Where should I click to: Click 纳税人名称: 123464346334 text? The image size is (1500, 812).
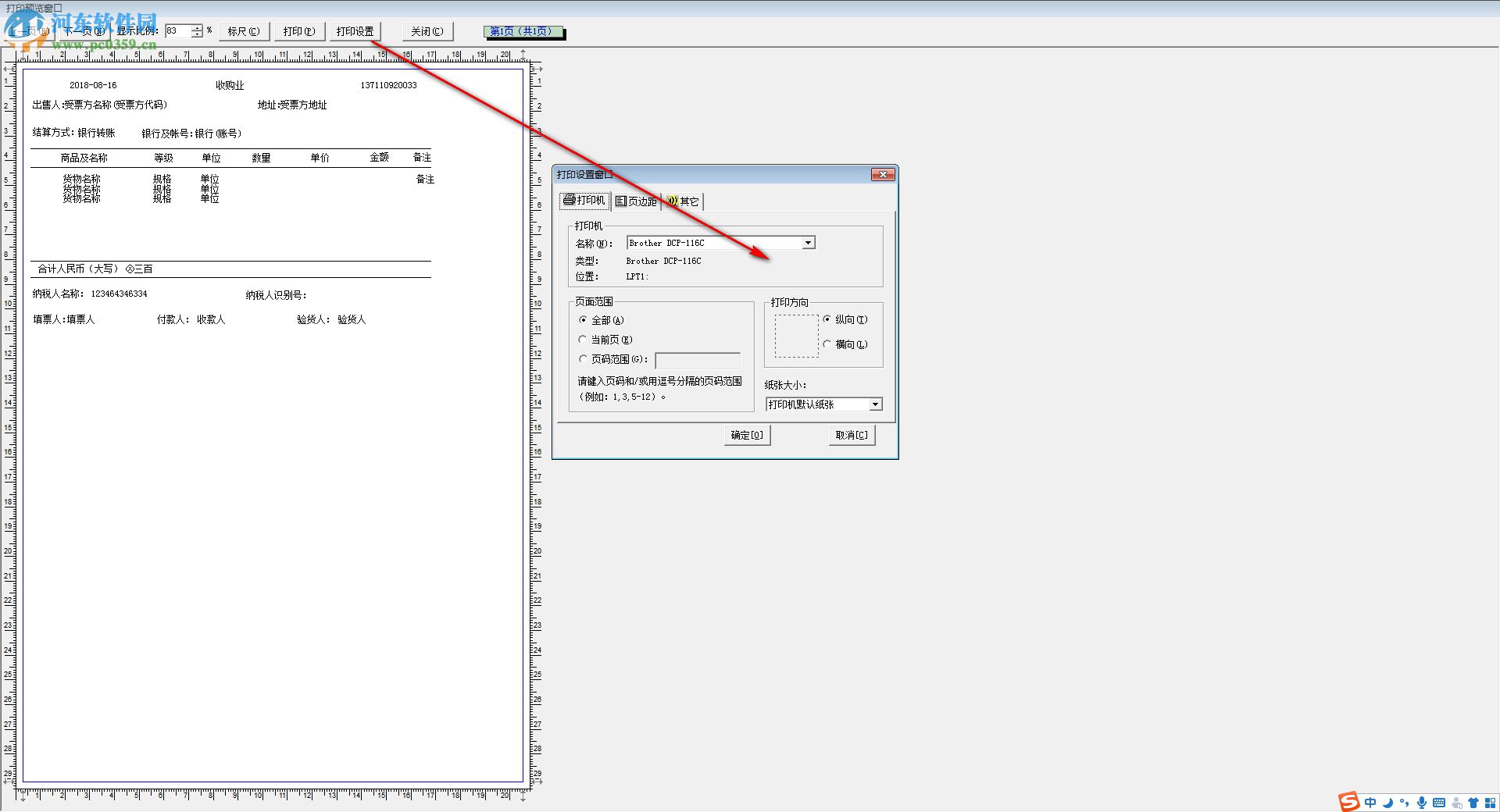coord(90,294)
